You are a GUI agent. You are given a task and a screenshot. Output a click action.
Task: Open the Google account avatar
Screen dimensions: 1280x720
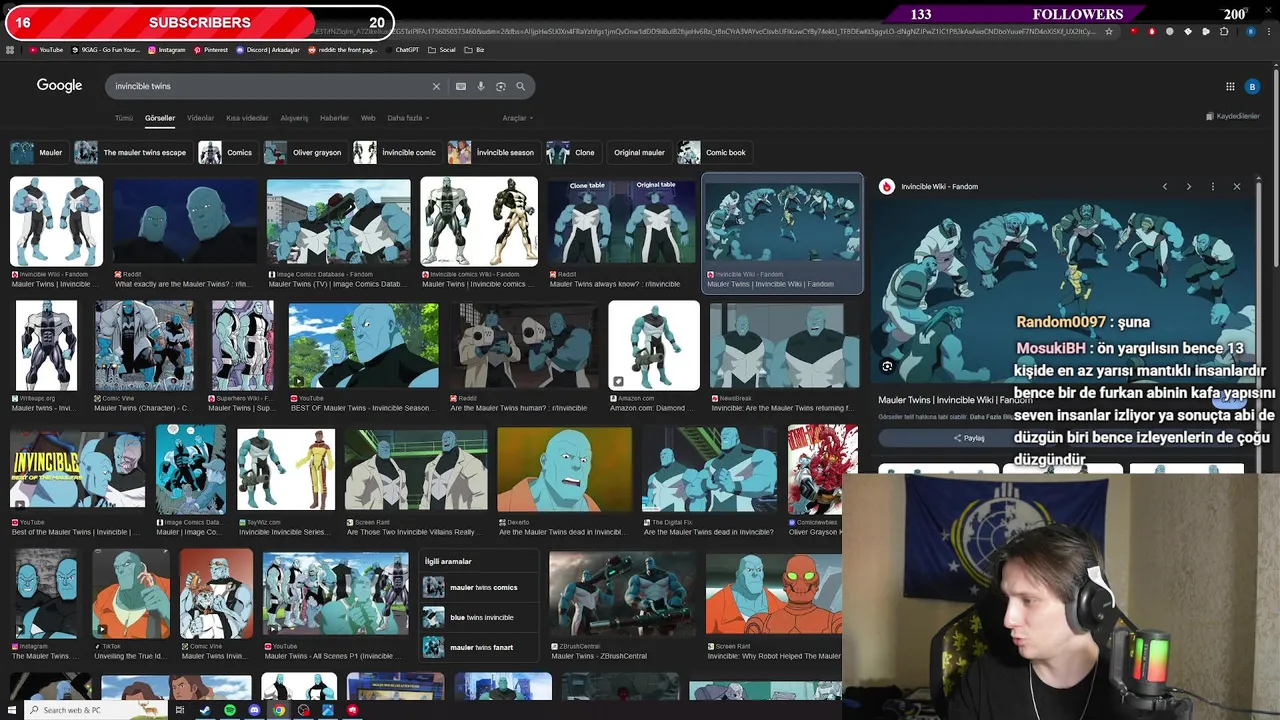pos(1252,86)
